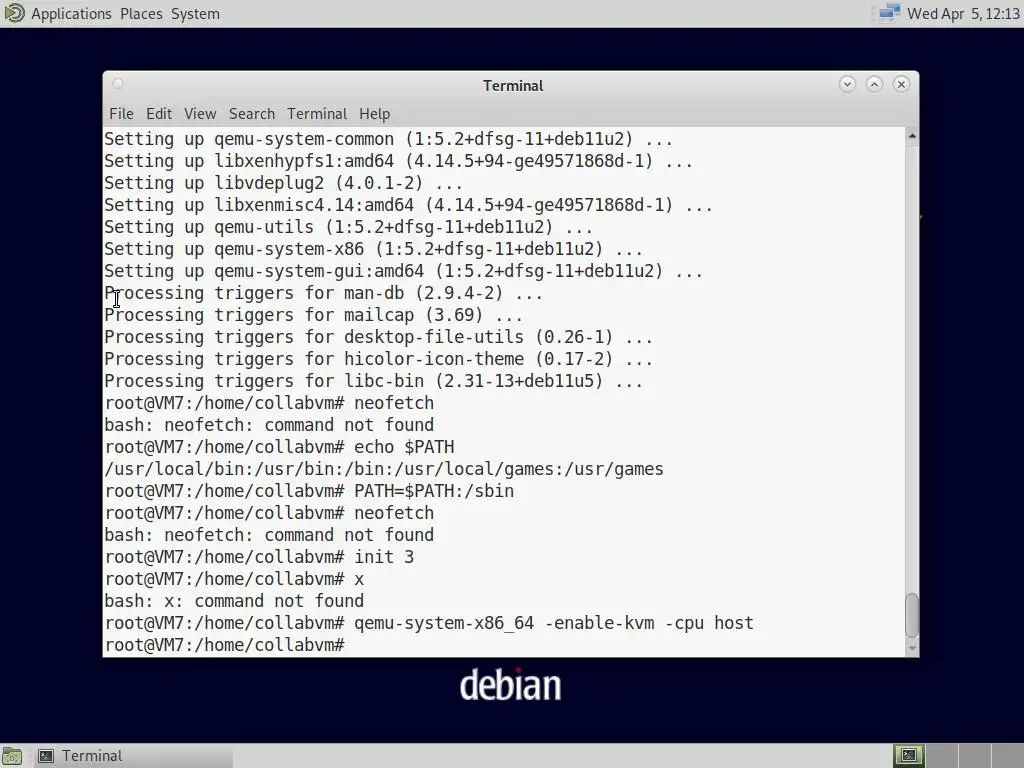Click 'Processing triggers for hicolor-icon-theme' line
This screenshot has height=768, width=1024.
pyautogui.click(x=379, y=359)
